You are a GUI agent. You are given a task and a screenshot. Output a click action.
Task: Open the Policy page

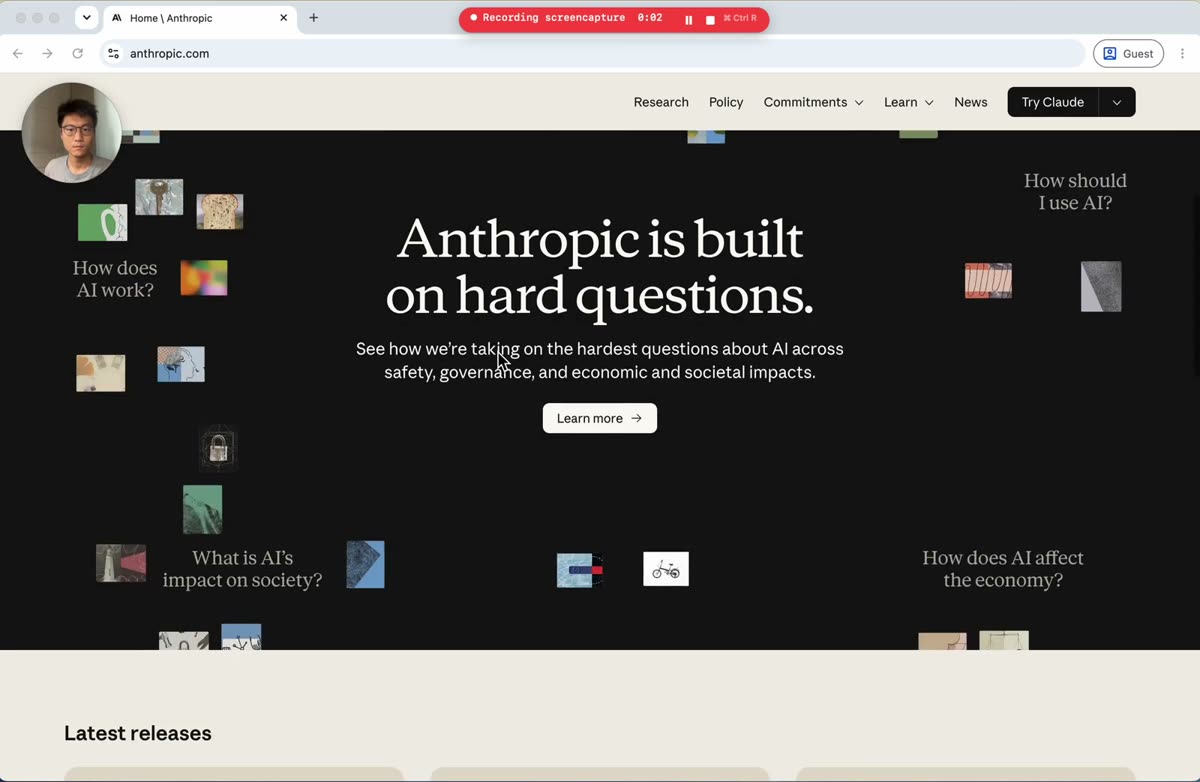click(726, 102)
